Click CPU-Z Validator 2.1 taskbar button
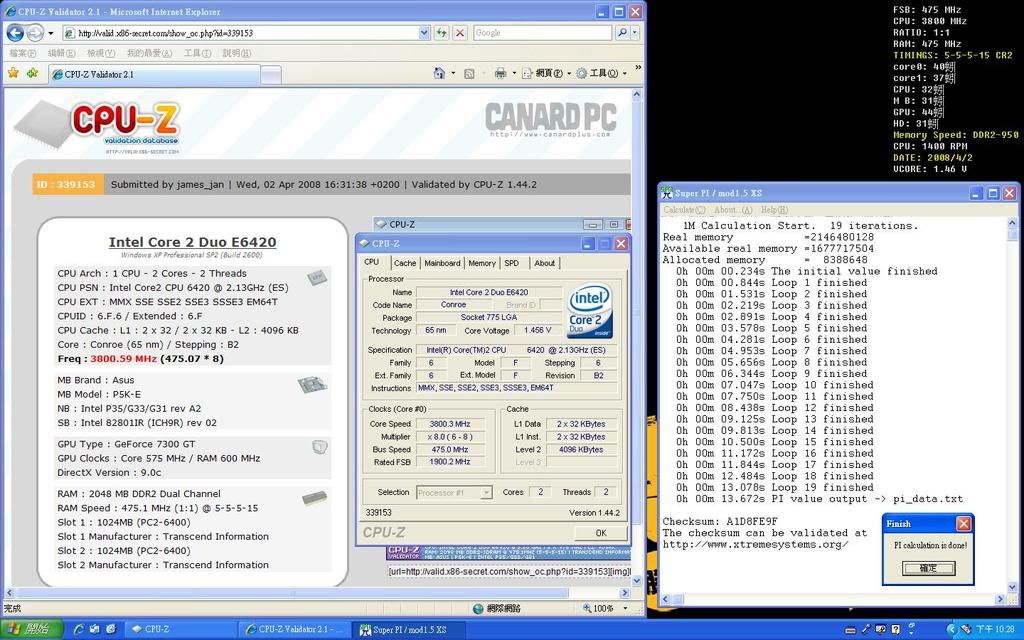 (x=295, y=629)
